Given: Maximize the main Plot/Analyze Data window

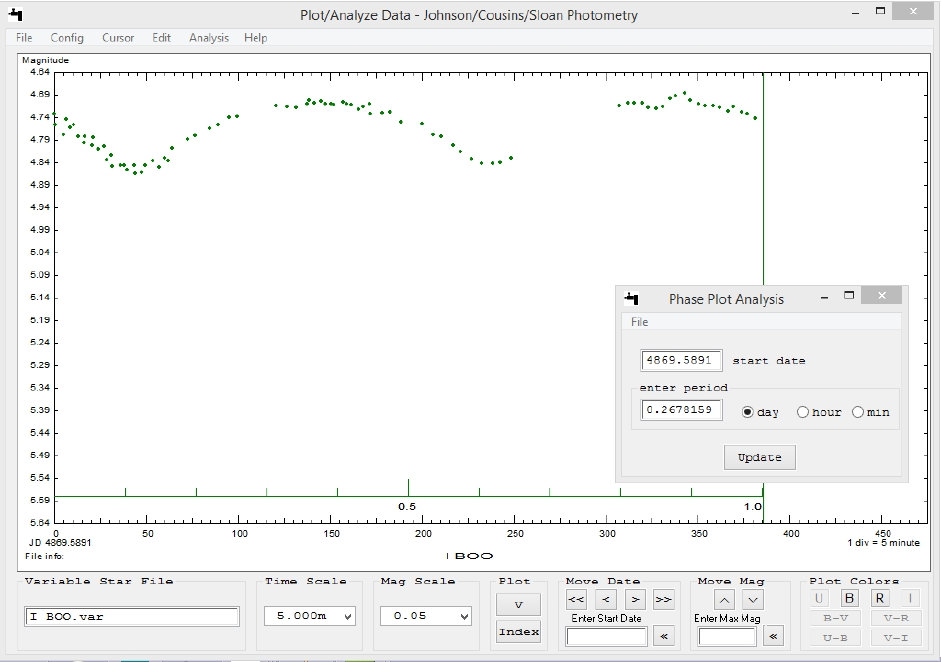Looking at the screenshot, I should point(880,11).
